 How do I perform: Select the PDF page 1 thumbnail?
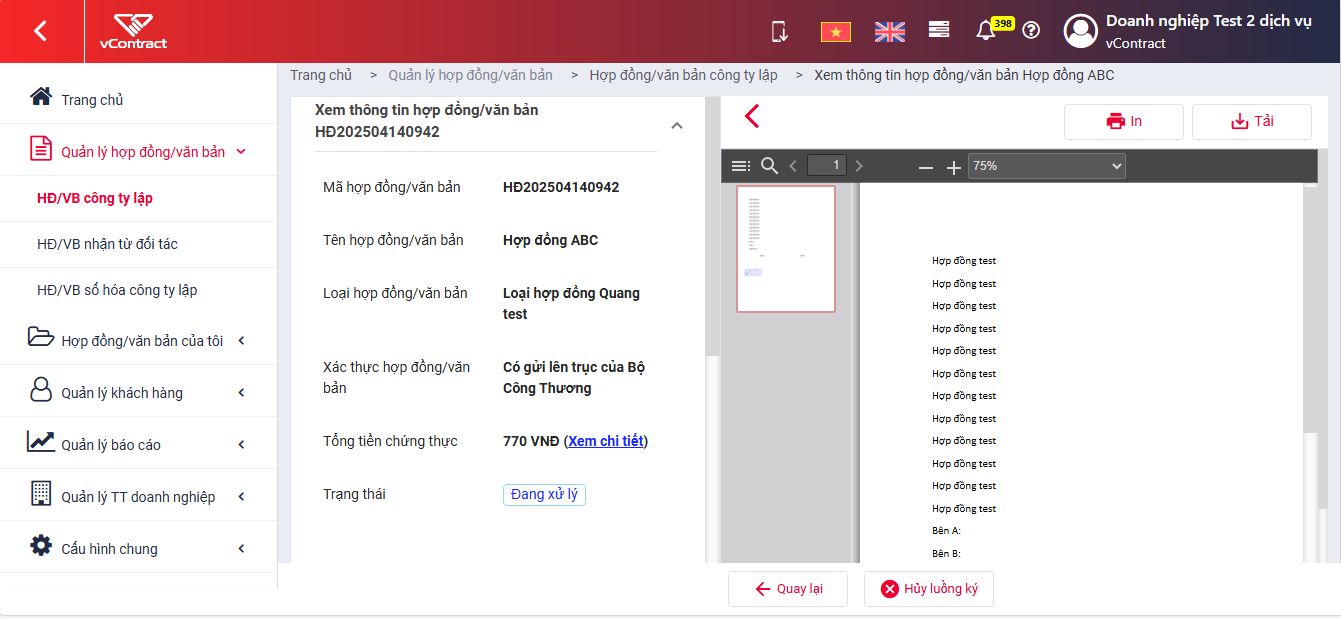click(x=786, y=249)
